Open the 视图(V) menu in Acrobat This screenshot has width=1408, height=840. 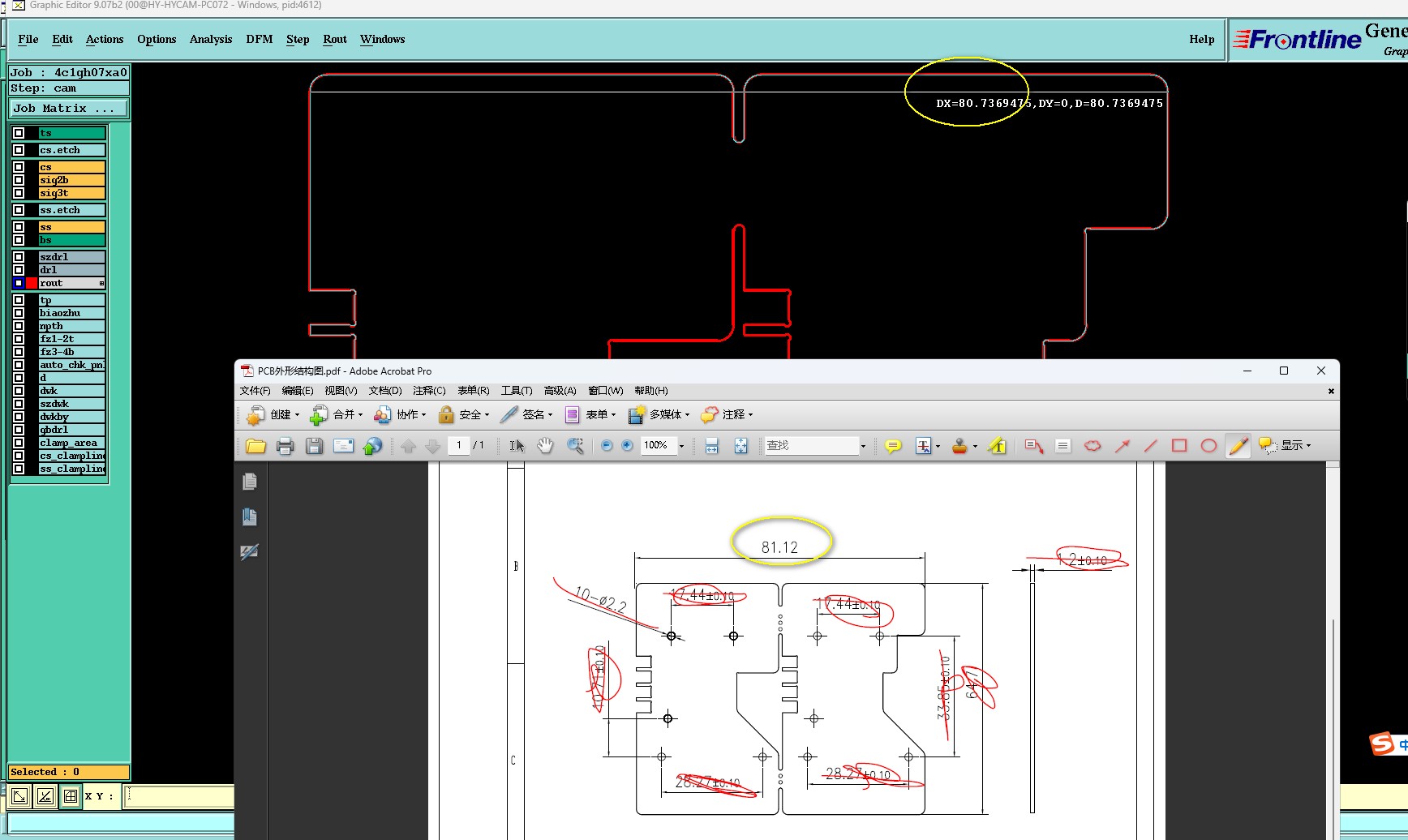(341, 391)
